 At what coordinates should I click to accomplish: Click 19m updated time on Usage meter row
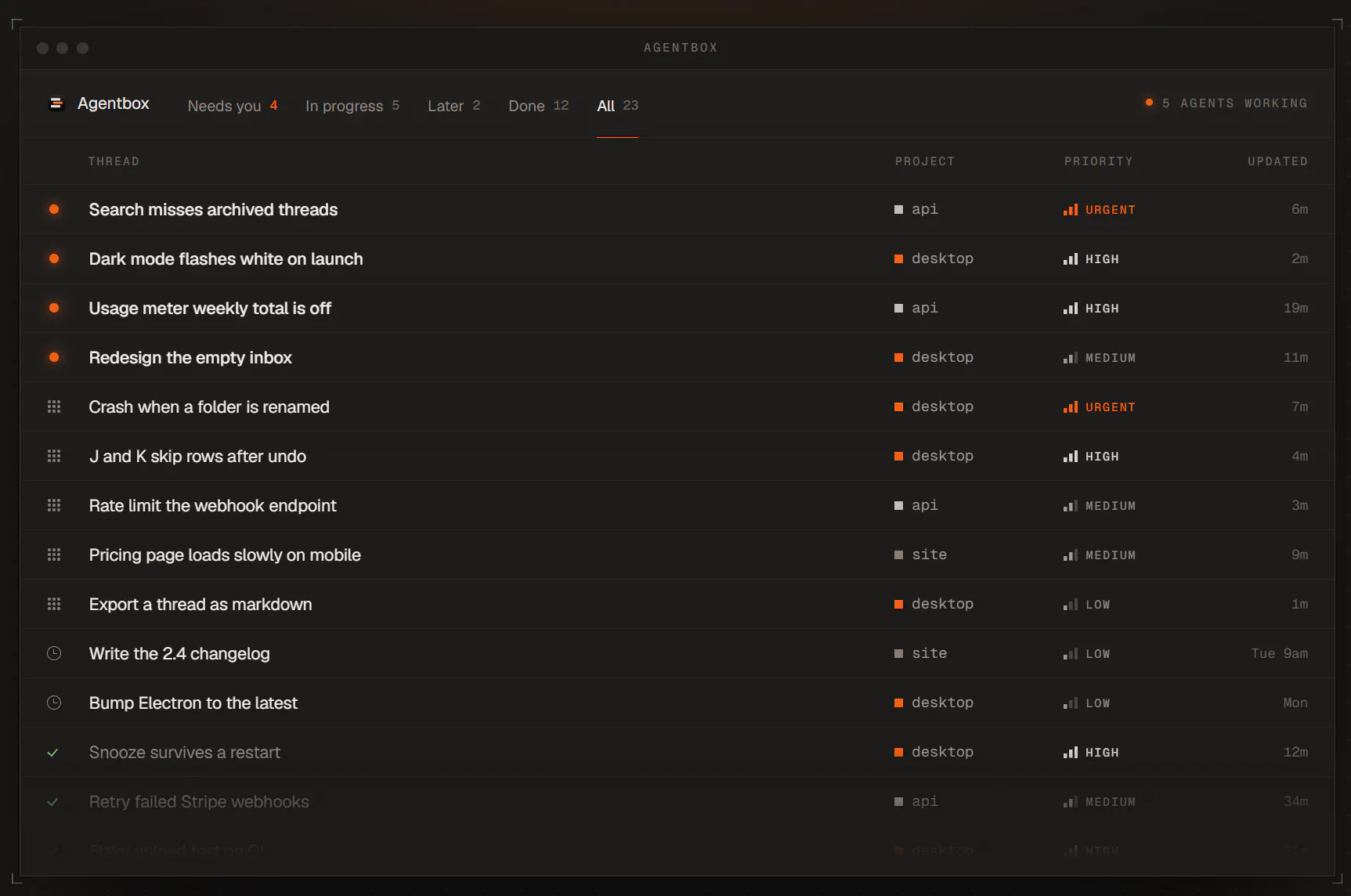1295,308
